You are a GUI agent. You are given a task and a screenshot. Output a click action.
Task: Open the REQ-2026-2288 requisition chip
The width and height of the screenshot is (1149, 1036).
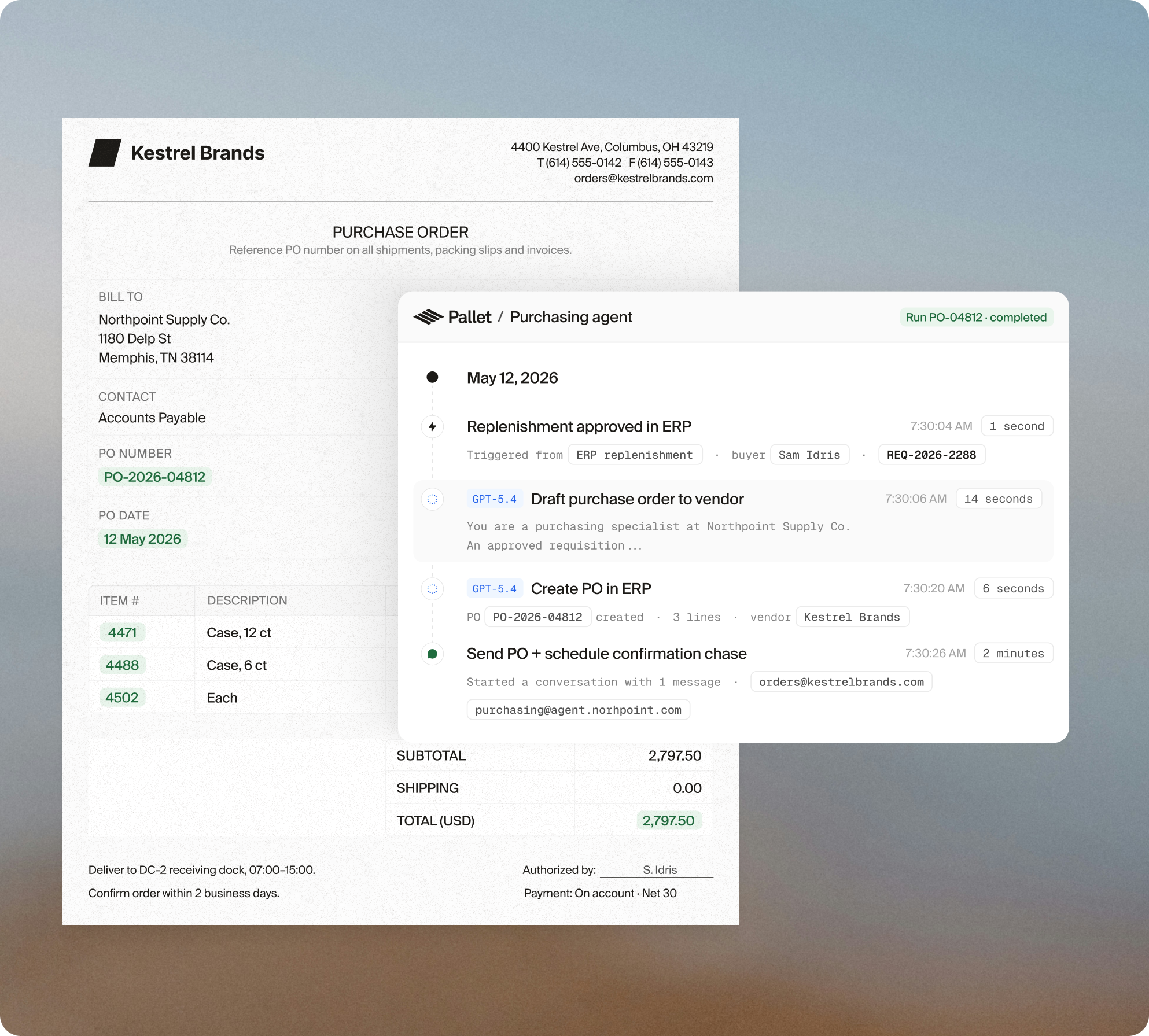[931, 455]
